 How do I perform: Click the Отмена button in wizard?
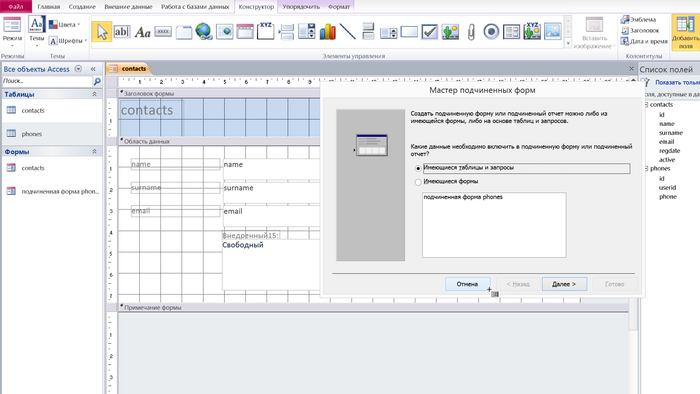(x=467, y=284)
